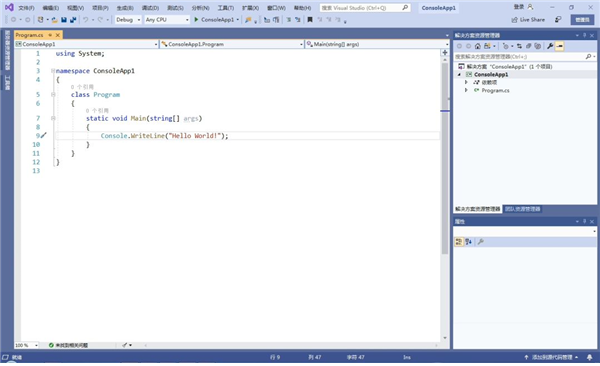The width and height of the screenshot is (600, 366).
Task: Toggle categorized view in Properties panel
Action: coord(459,242)
